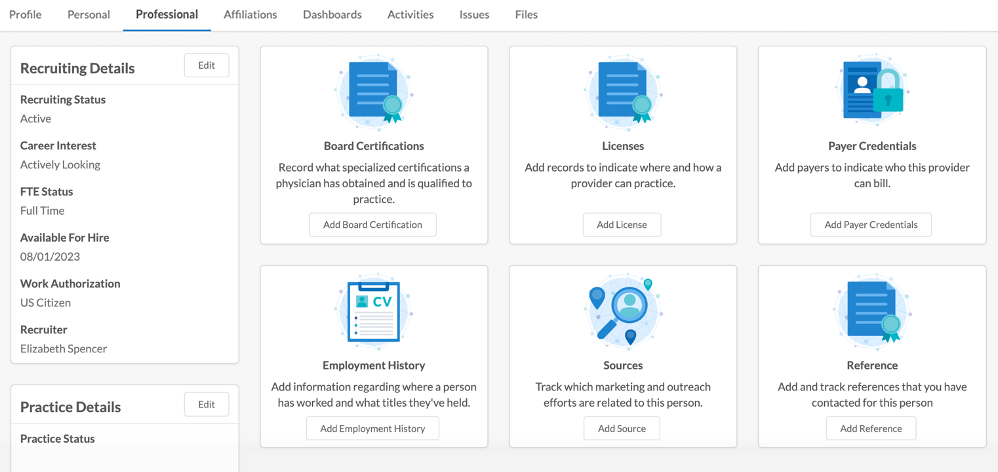The image size is (998, 472).
Task: Click Add Employment History button
Action: point(372,428)
